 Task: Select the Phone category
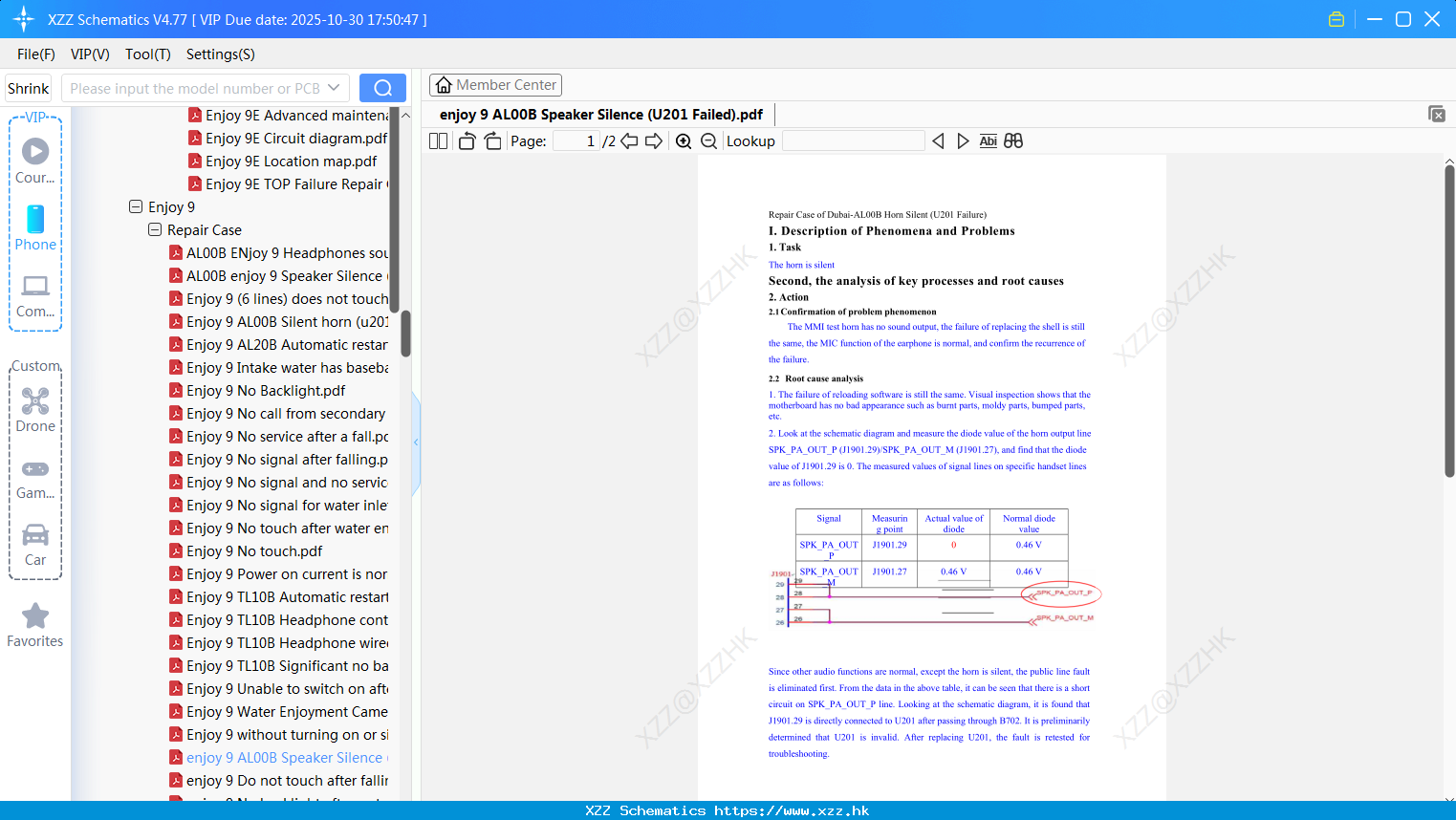[35, 227]
